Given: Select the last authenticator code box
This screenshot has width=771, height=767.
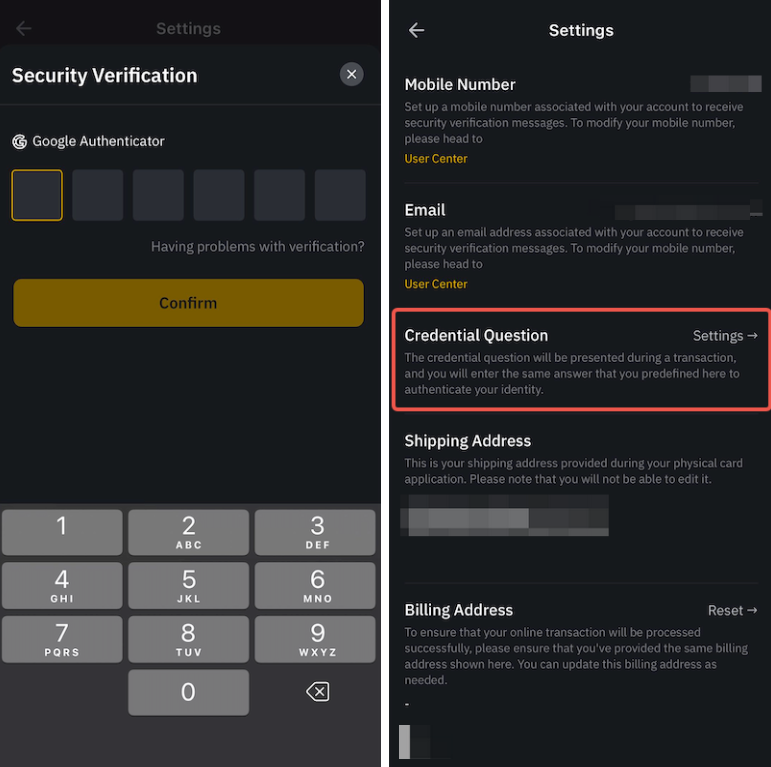Looking at the screenshot, I should [340, 195].
